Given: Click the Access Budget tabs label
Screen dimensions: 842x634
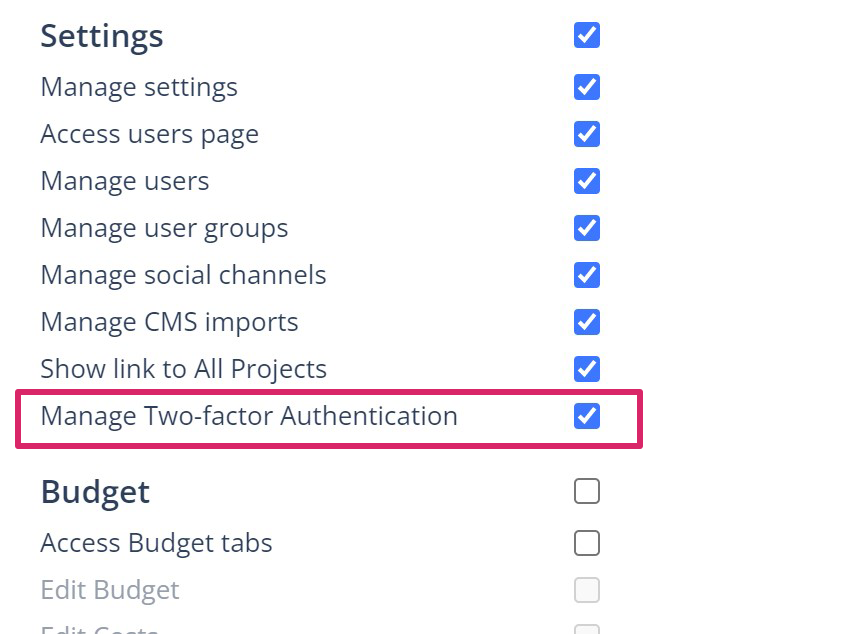Looking at the screenshot, I should pos(156,543).
